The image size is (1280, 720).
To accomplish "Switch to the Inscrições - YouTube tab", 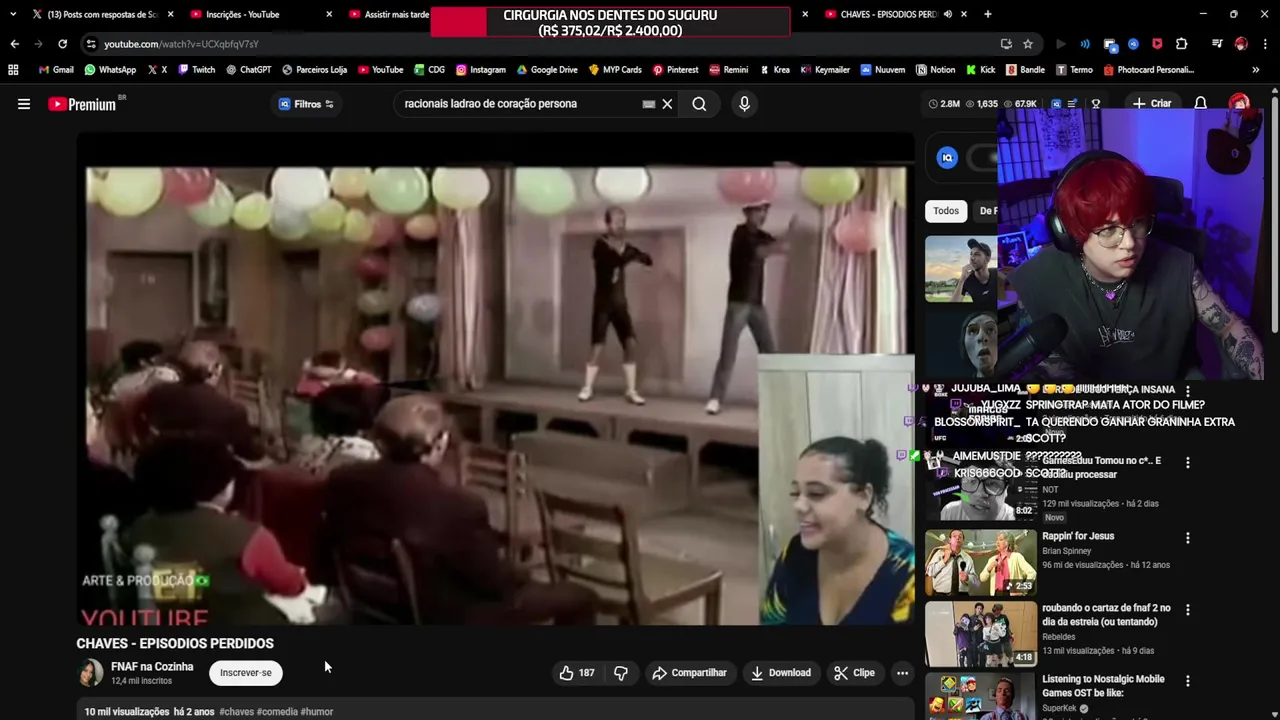I will point(262,14).
